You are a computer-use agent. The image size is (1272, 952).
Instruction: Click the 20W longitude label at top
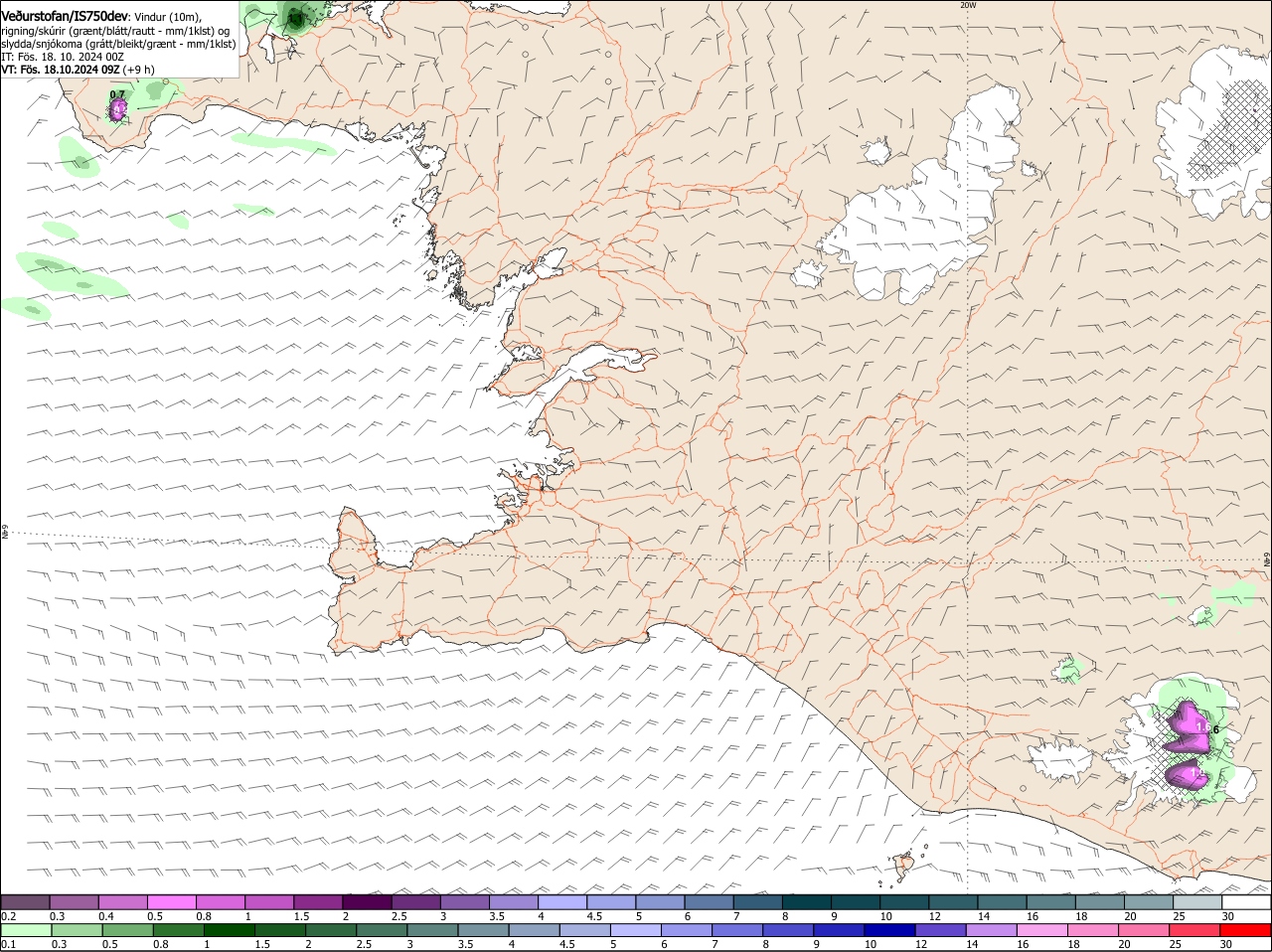pos(968,5)
